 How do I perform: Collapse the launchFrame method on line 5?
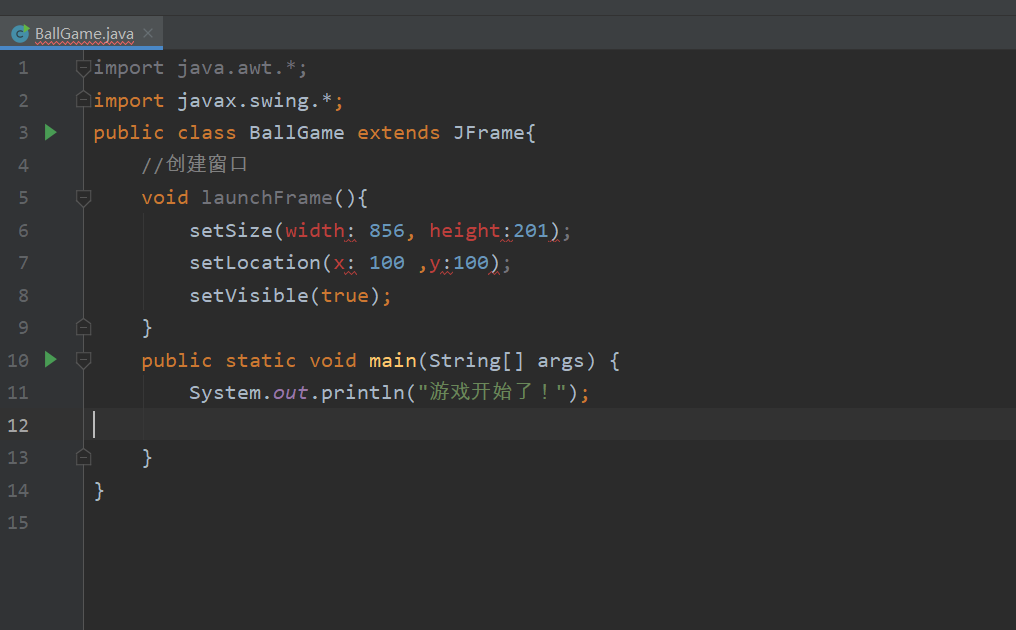click(x=83, y=198)
